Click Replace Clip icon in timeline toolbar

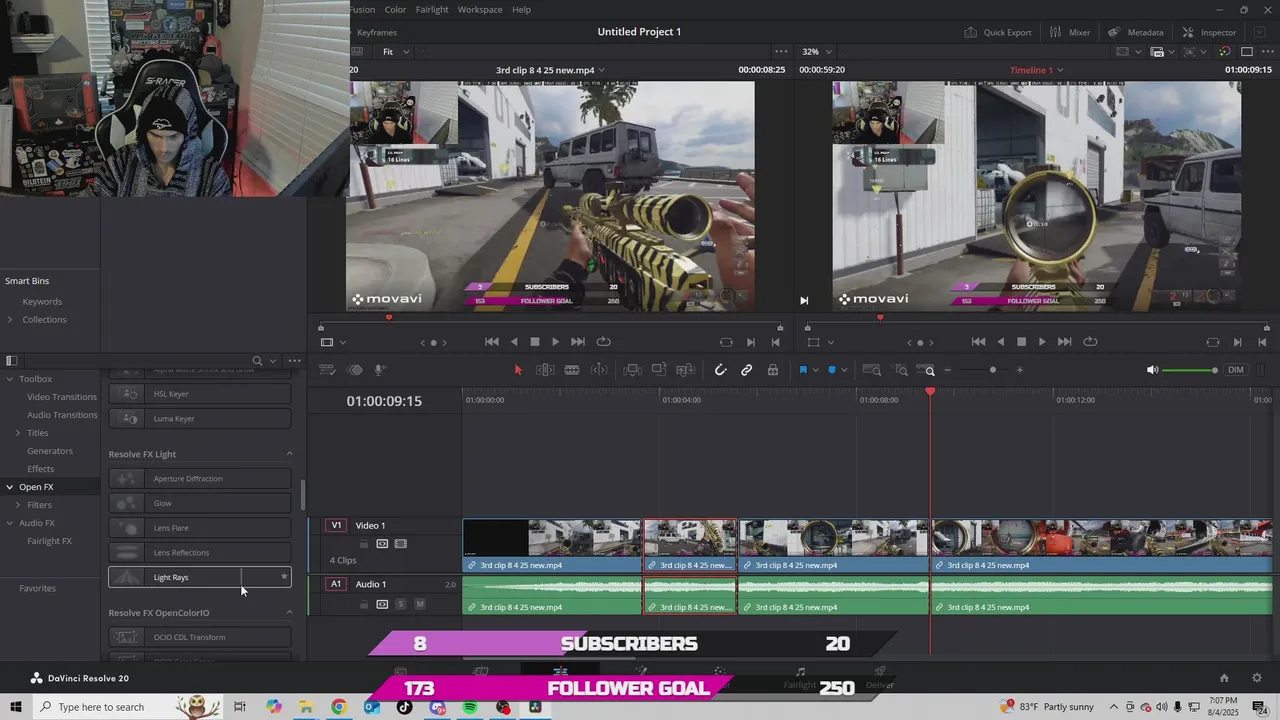pos(686,370)
